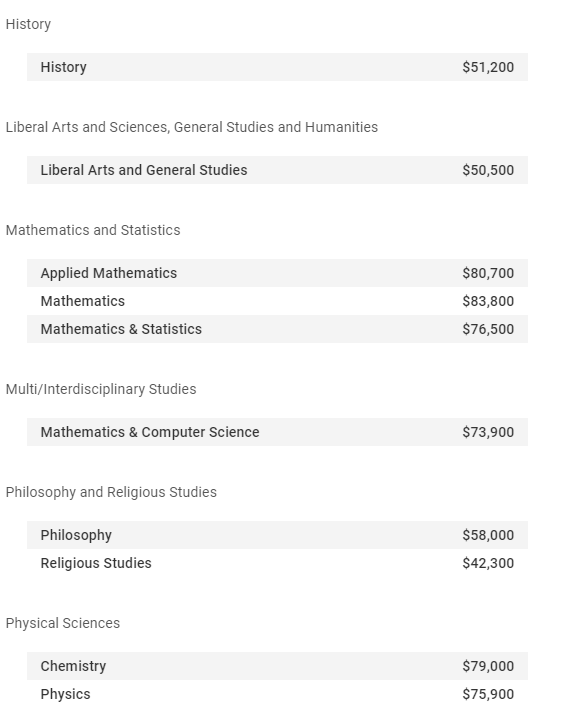The width and height of the screenshot is (562, 727).
Task: Select Mathematics and Statistics category heading
Action: click(93, 230)
